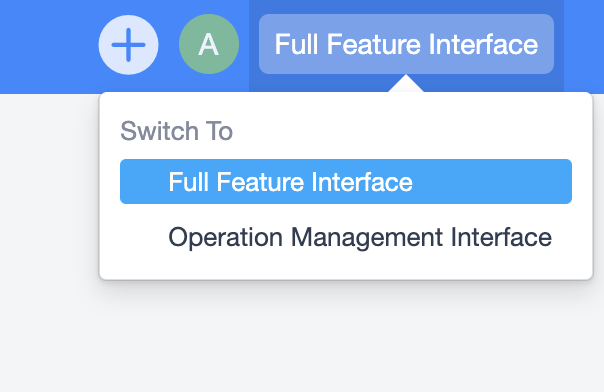Open account menu via letter A circle
This screenshot has height=392, width=604.
(x=209, y=44)
